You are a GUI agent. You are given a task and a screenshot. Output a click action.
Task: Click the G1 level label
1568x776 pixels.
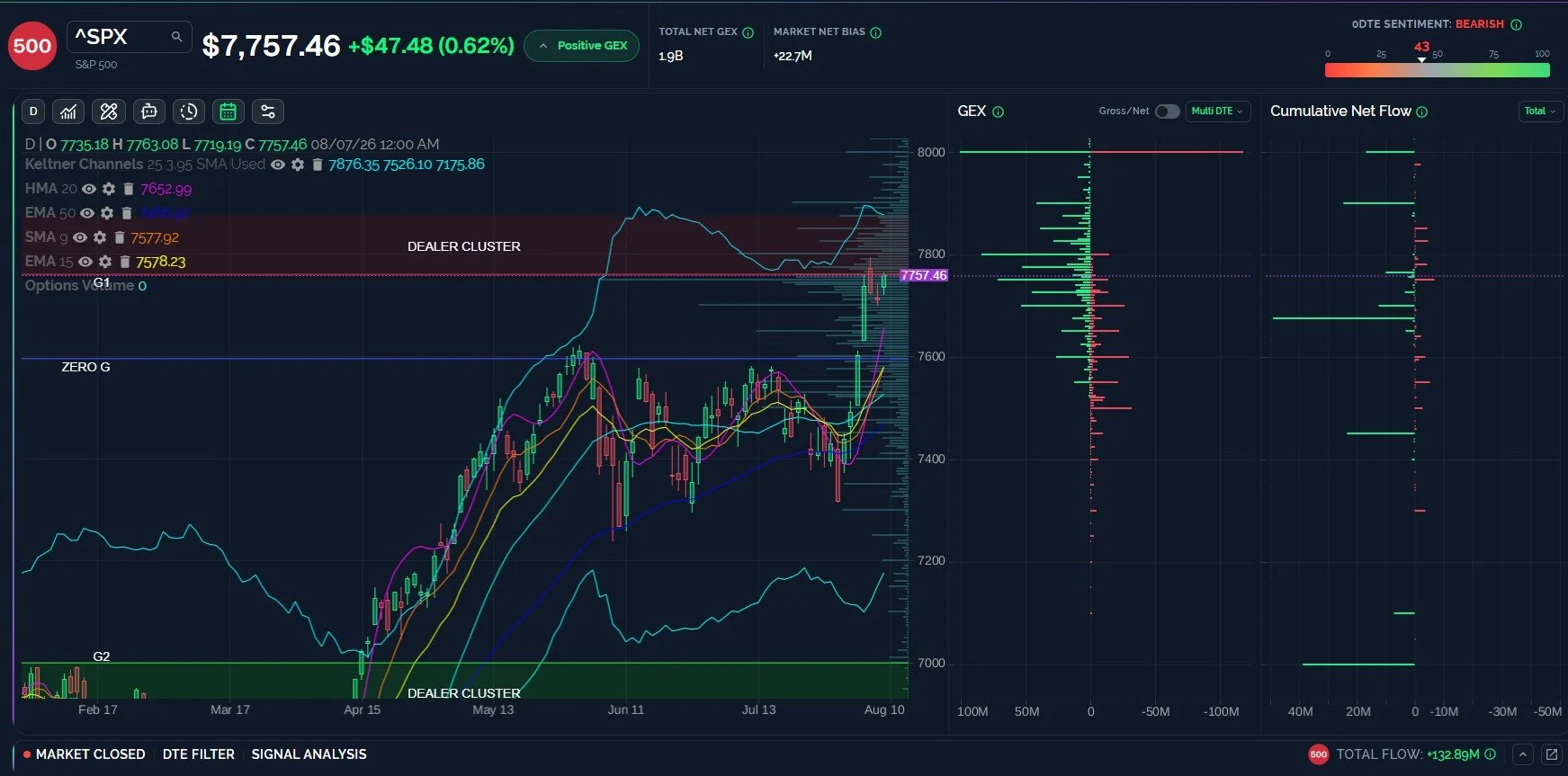(102, 282)
